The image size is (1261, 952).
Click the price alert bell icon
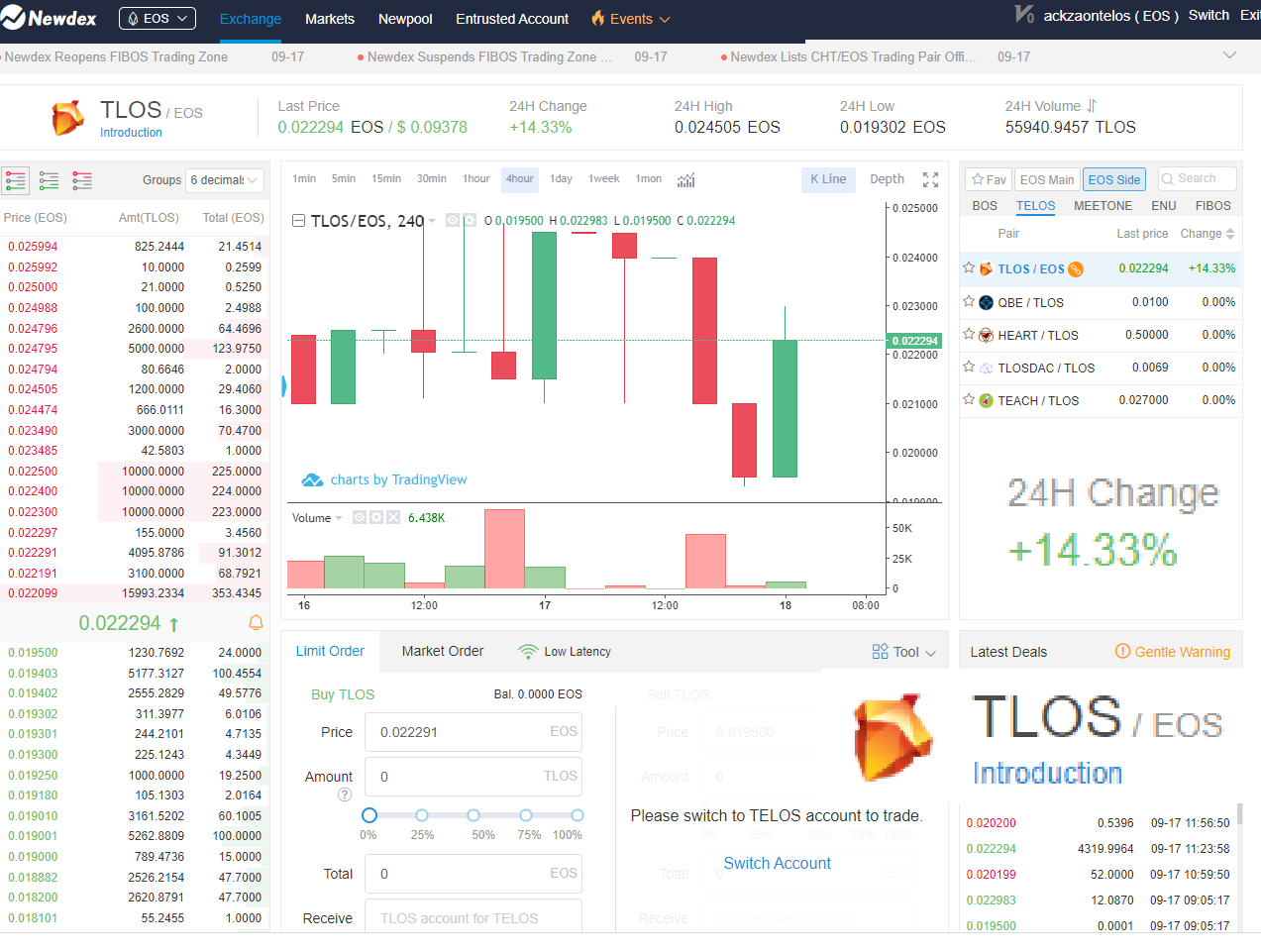pos(256,622)
